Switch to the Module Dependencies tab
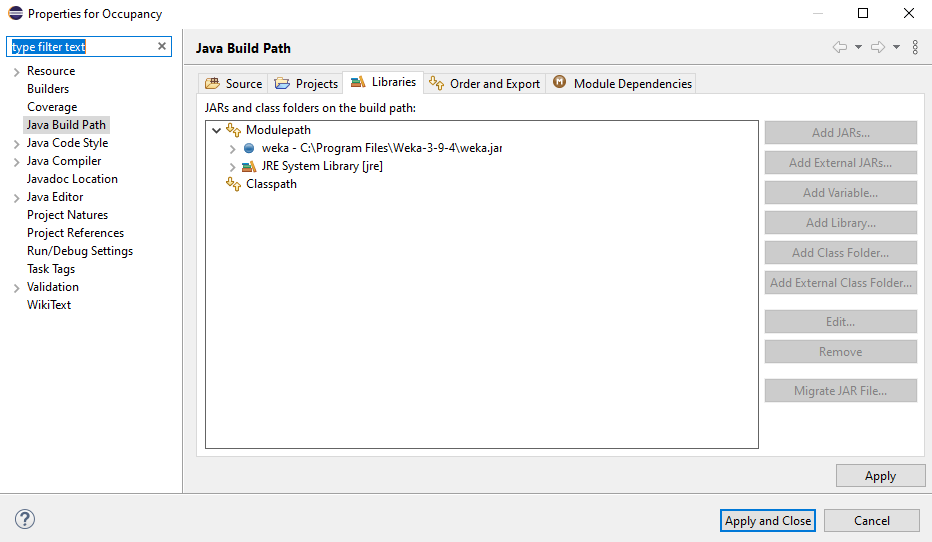The image size is (932, 542). click(622, 84)
